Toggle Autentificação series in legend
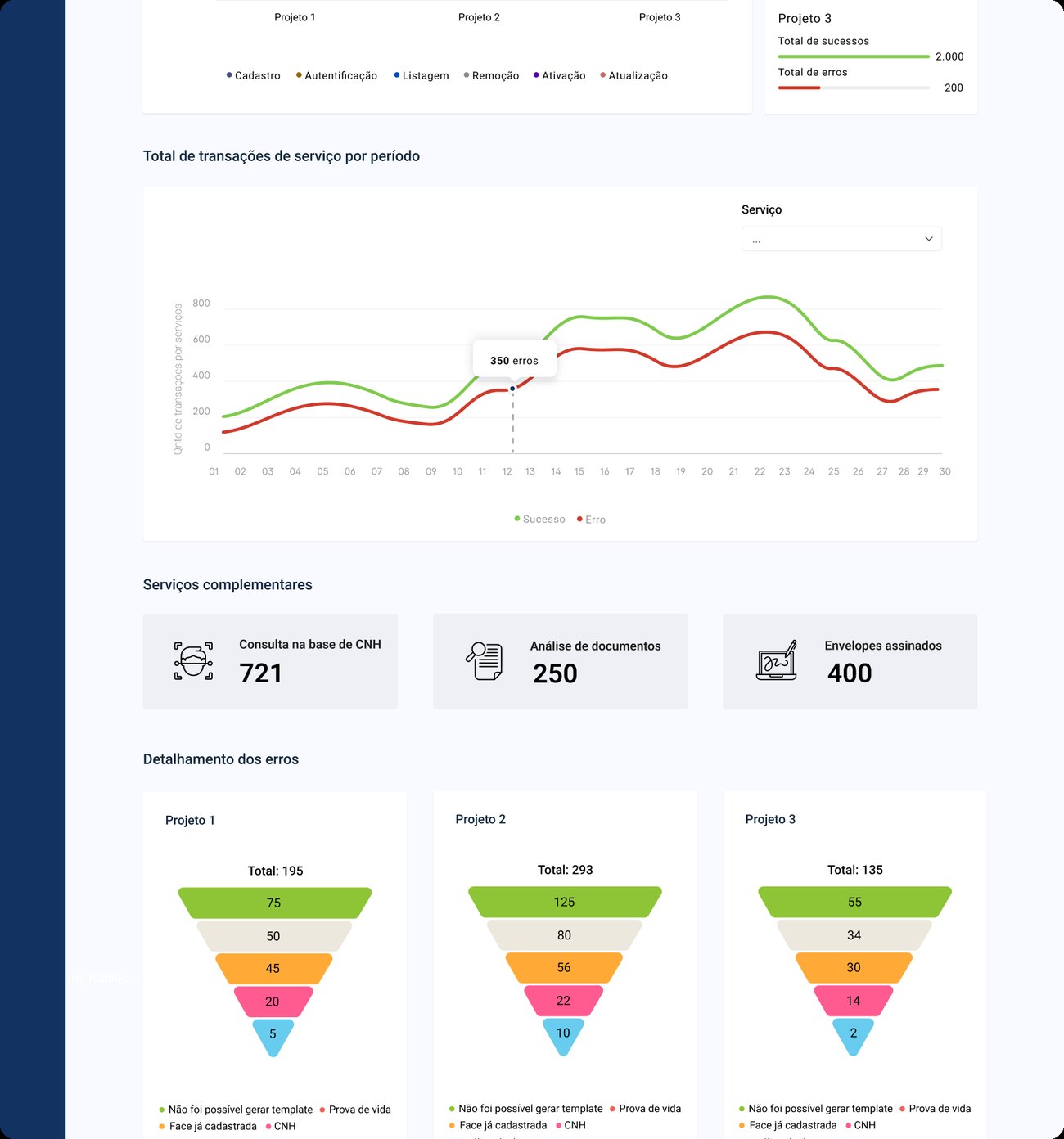This screenshot has height=1139, width=1064. click(336, 75)
